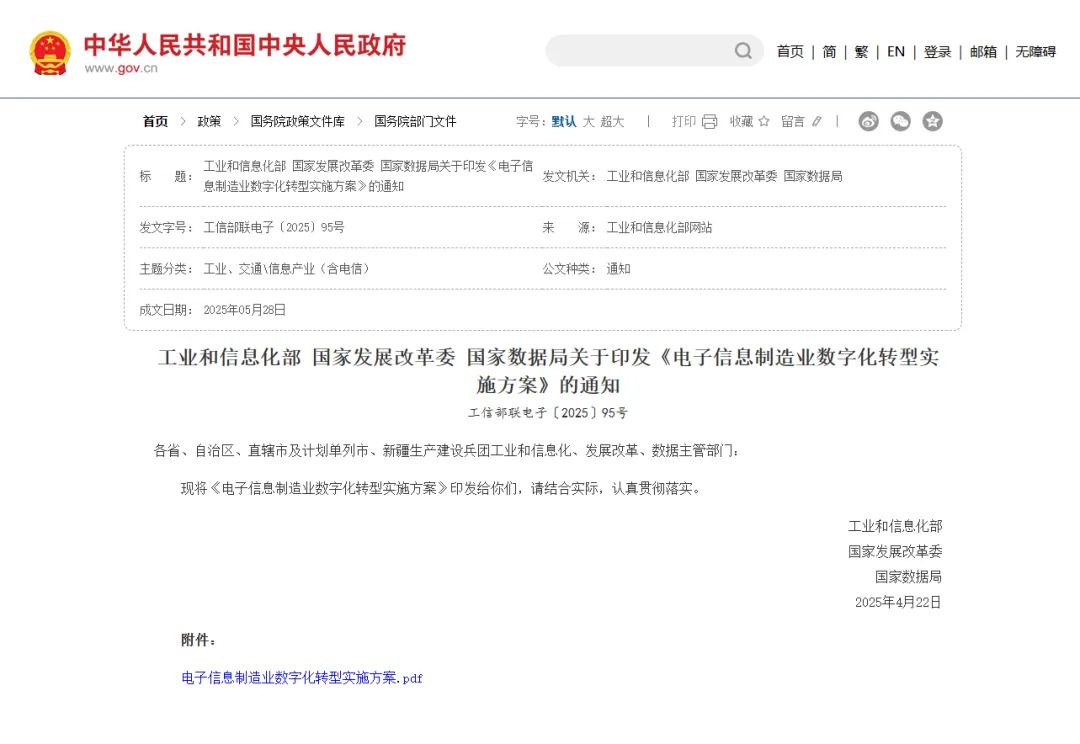Click the 登录 login link
The image size is (1080, 744).
937,51
